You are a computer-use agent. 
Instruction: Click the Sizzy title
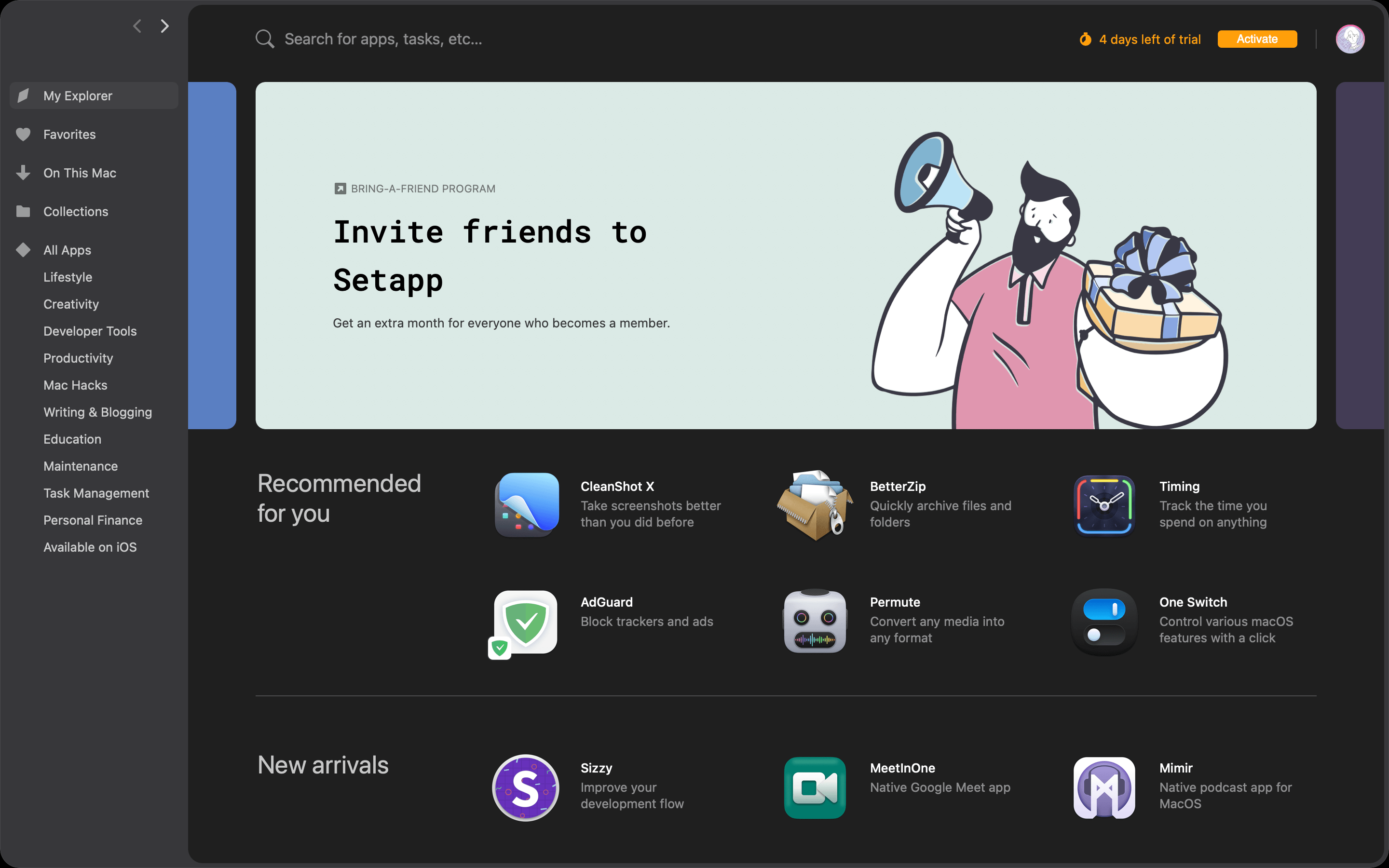click(x=596, y=768)
